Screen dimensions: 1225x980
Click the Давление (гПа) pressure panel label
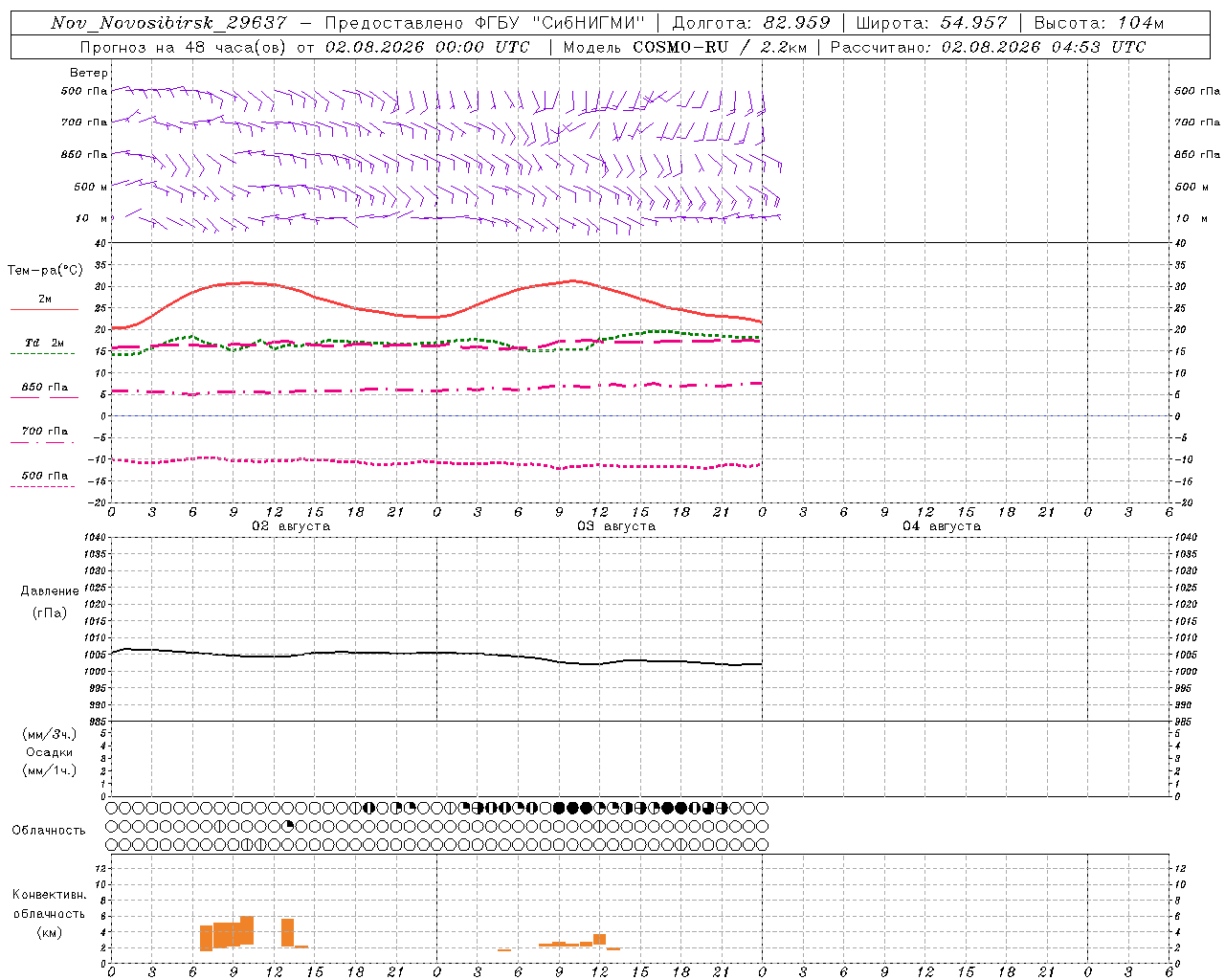tap(50, 602)
